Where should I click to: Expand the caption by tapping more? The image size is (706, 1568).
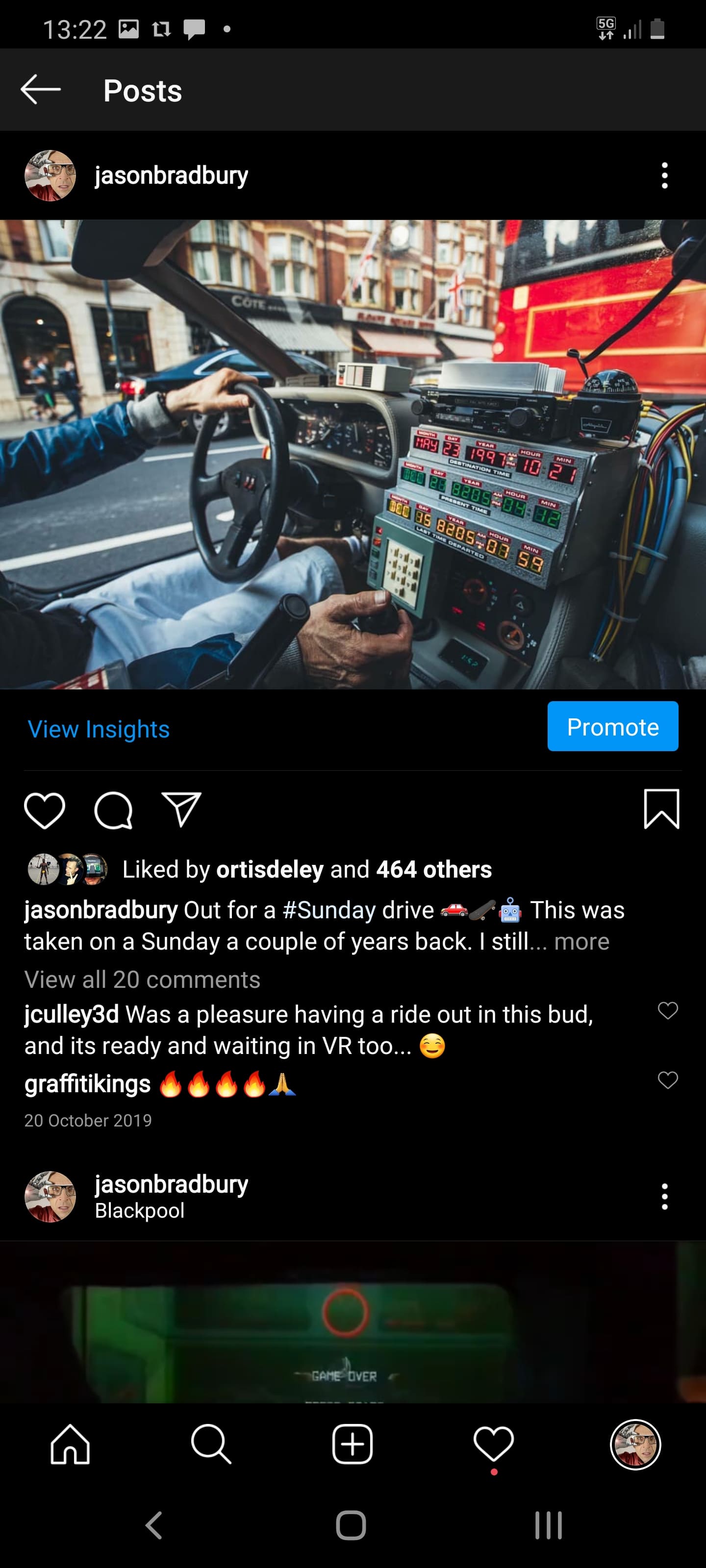pyautogui.click(x=582, y=941)
